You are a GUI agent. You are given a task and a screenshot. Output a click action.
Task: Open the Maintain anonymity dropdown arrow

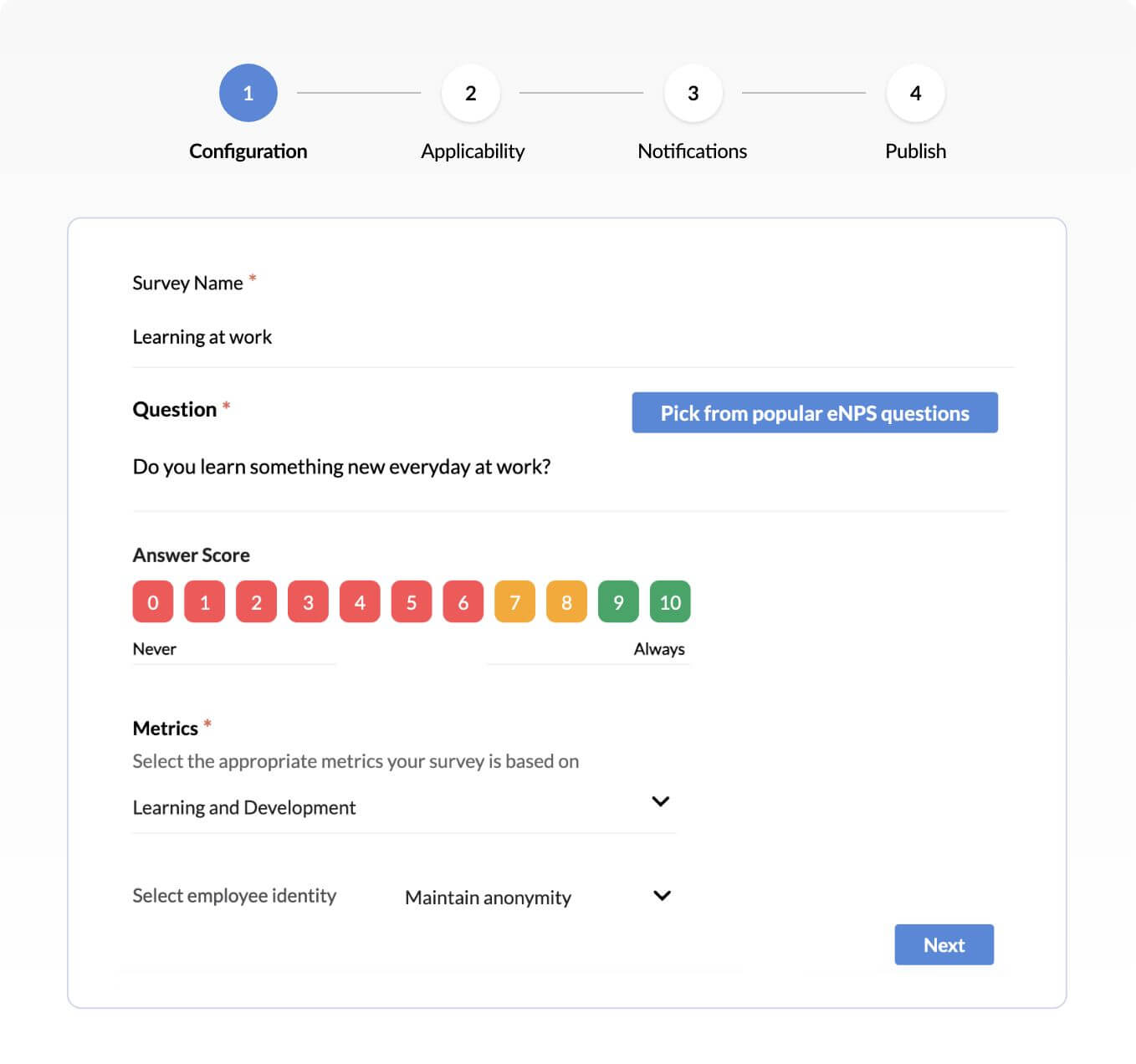click(x=662, y=896)
